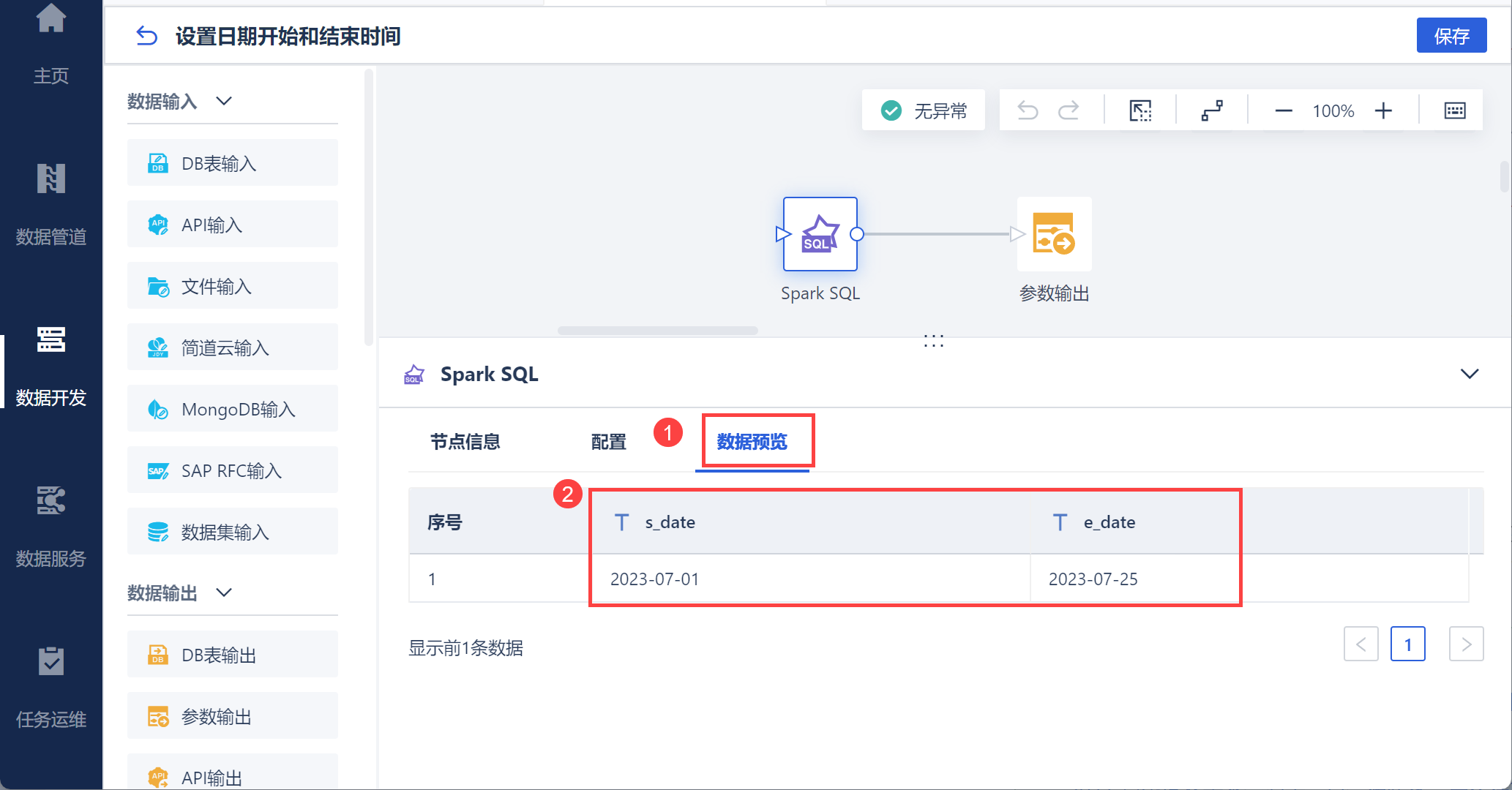The height and width of the screenshot is (790, 1512).
Task: Click the back arrow beside the title
Action: coord(146,36)
